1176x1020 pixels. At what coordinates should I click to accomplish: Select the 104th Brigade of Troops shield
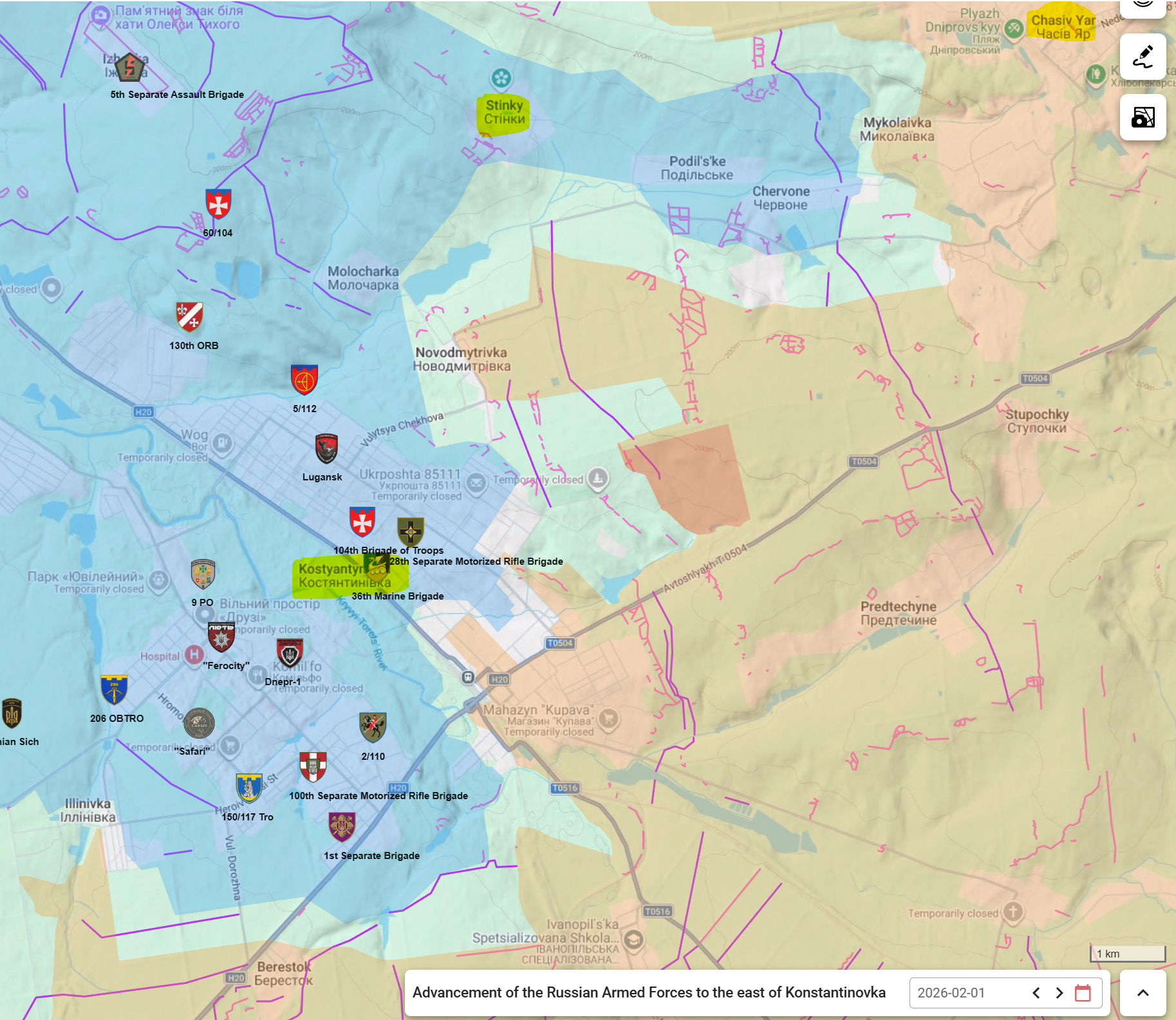pyautogui.click(x=362, y=522)
